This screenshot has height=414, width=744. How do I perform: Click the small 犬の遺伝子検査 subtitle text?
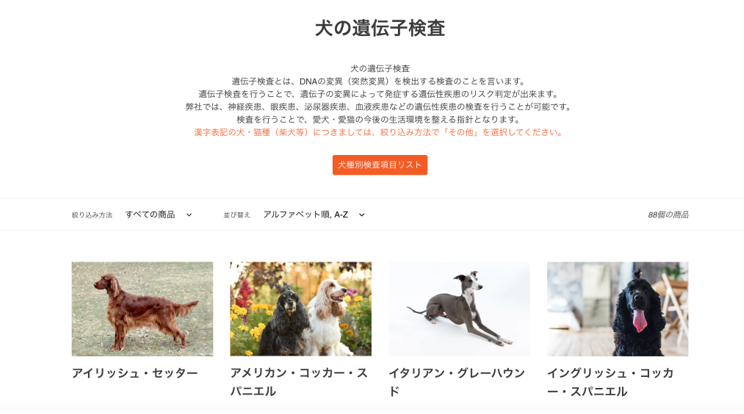[380, 69]
